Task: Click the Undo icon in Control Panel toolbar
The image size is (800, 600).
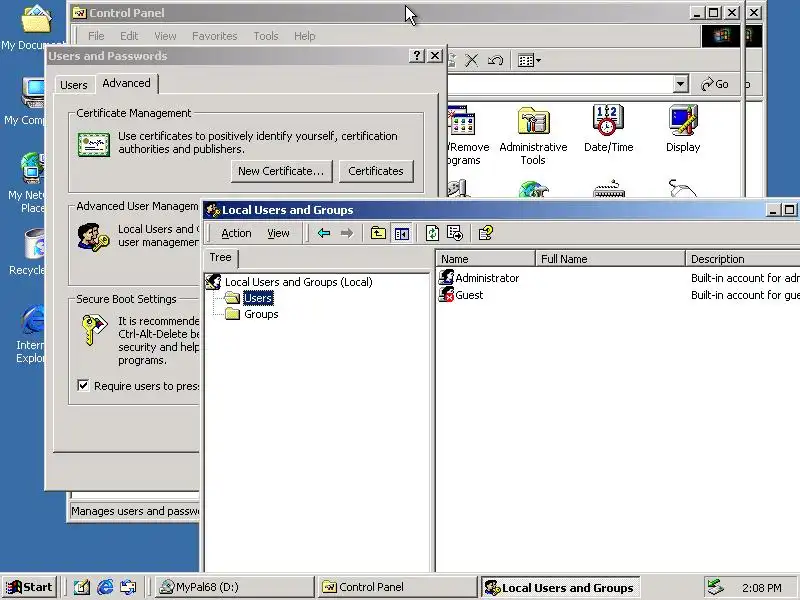Action: pyautogui.click(x=495, y=61)
